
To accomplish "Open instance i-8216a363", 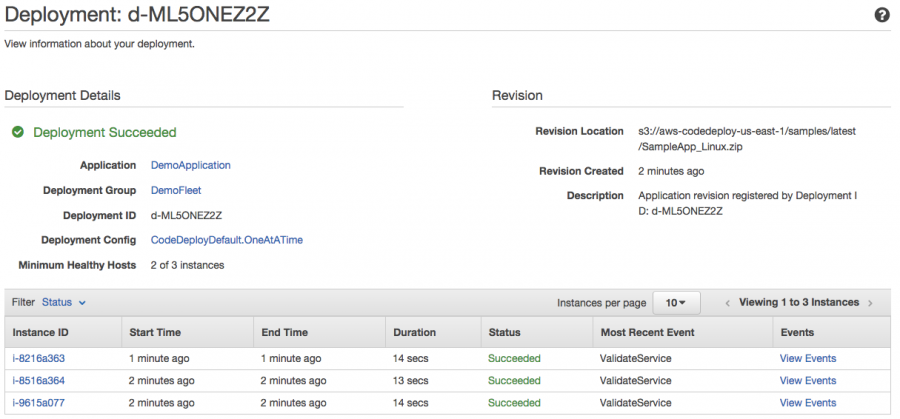I will click(38, 359).
